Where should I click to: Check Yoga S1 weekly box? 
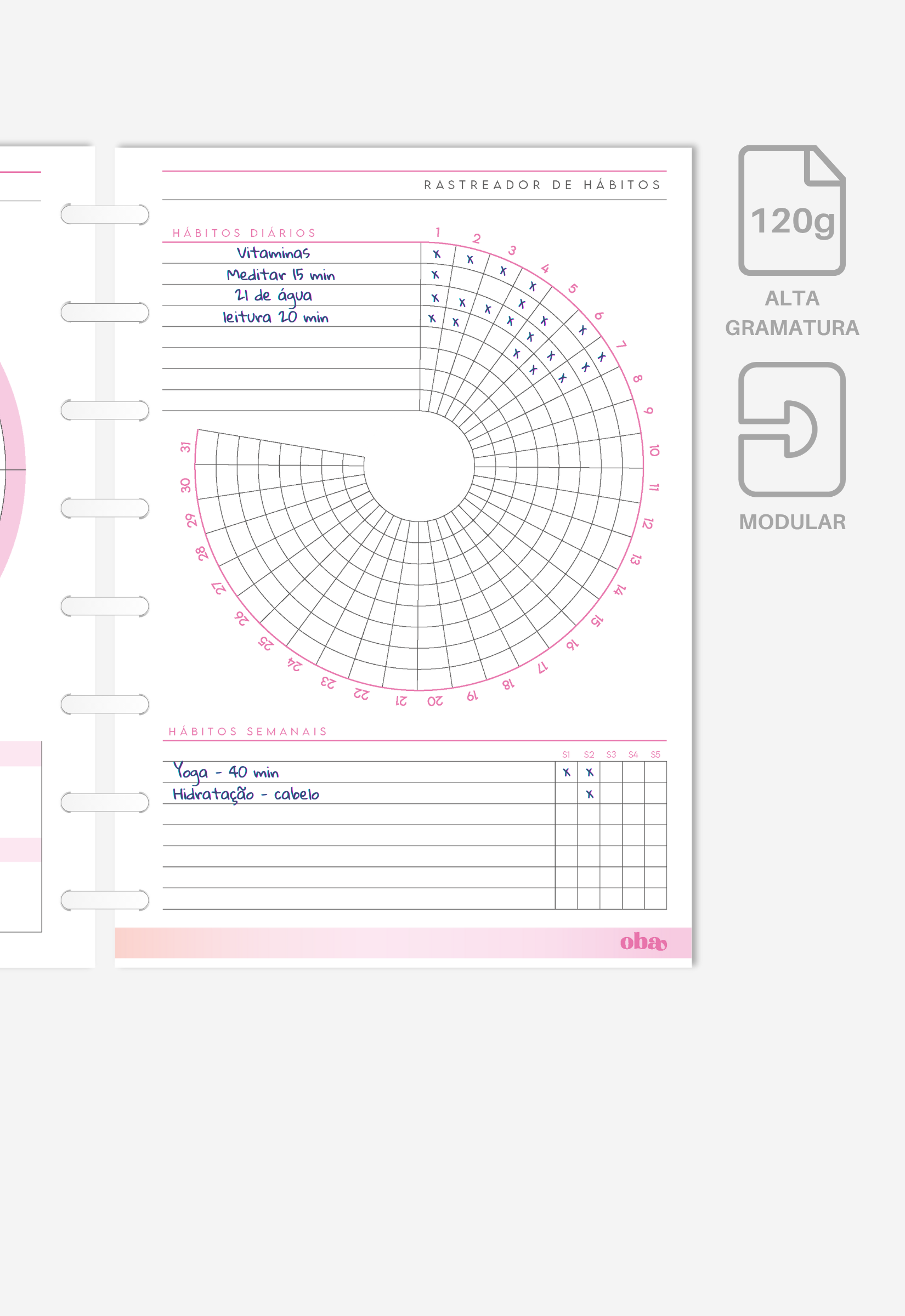[x=567, y=772]
